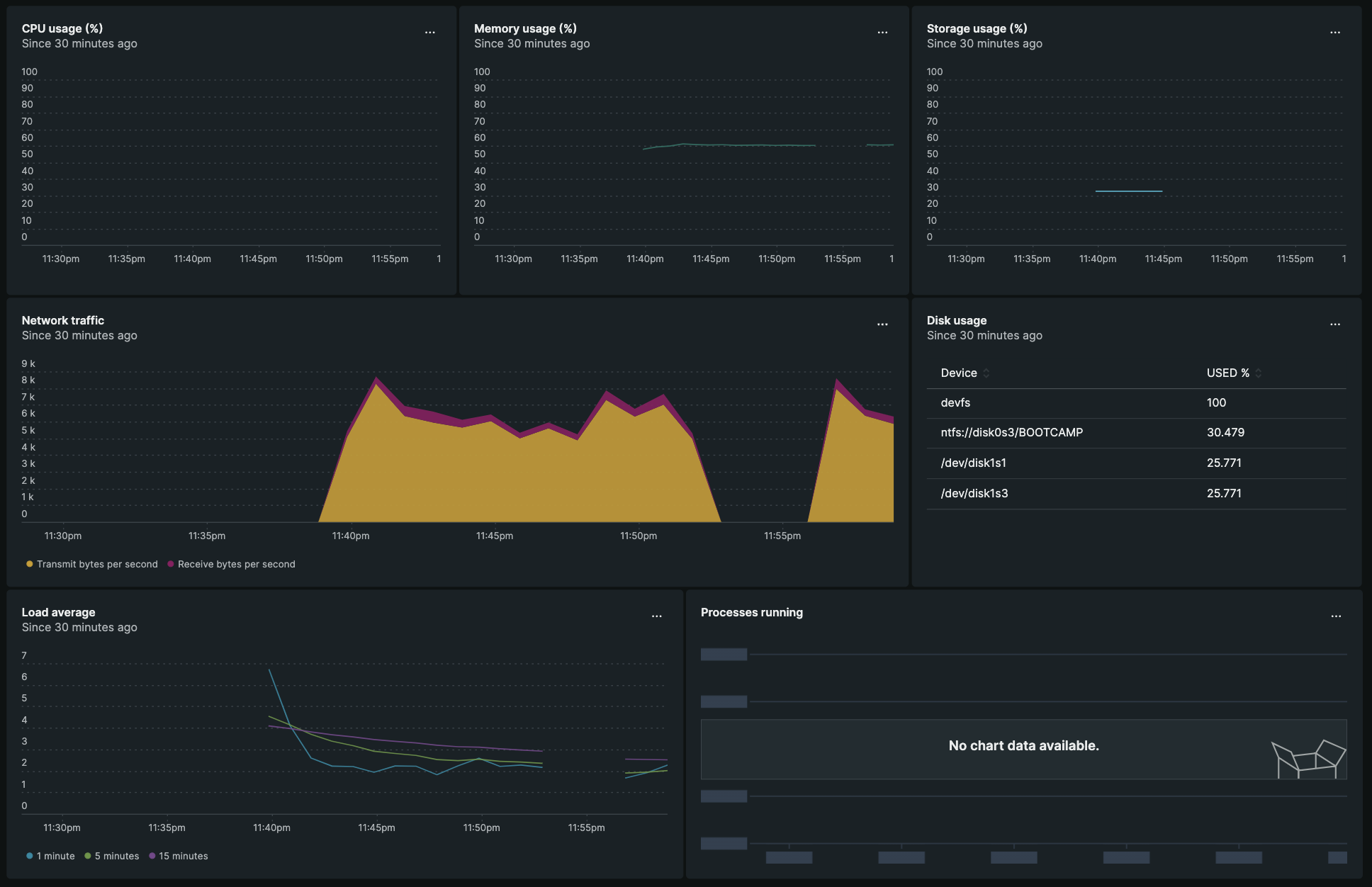
Task: Click the Memory usage (%) widget title
Action: coord(525,28)
